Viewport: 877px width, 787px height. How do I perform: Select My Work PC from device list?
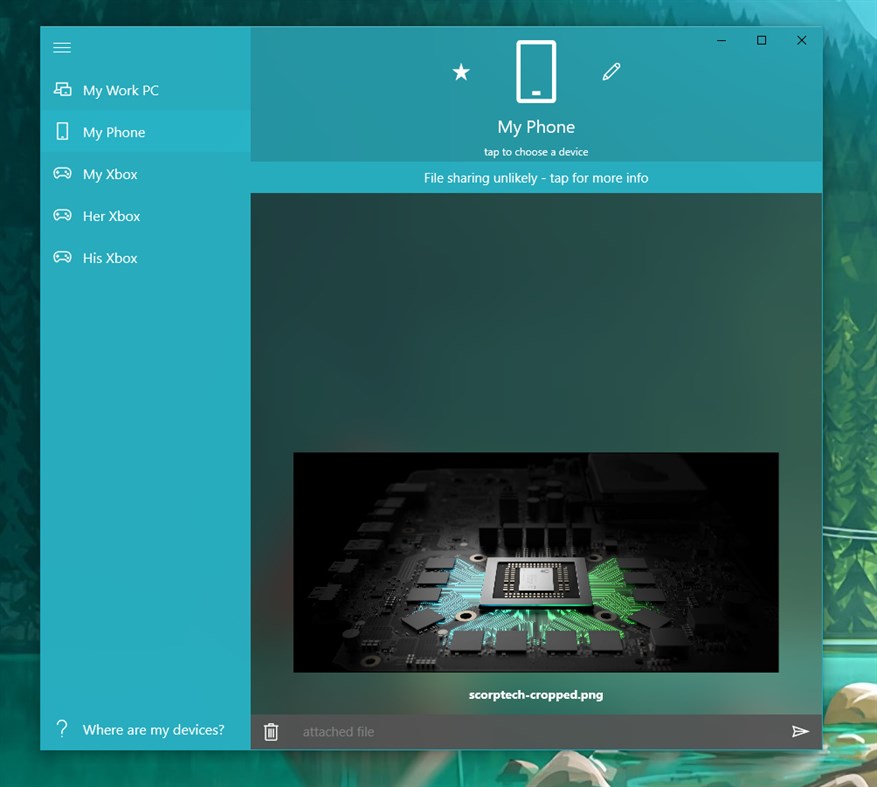[120, 90]
